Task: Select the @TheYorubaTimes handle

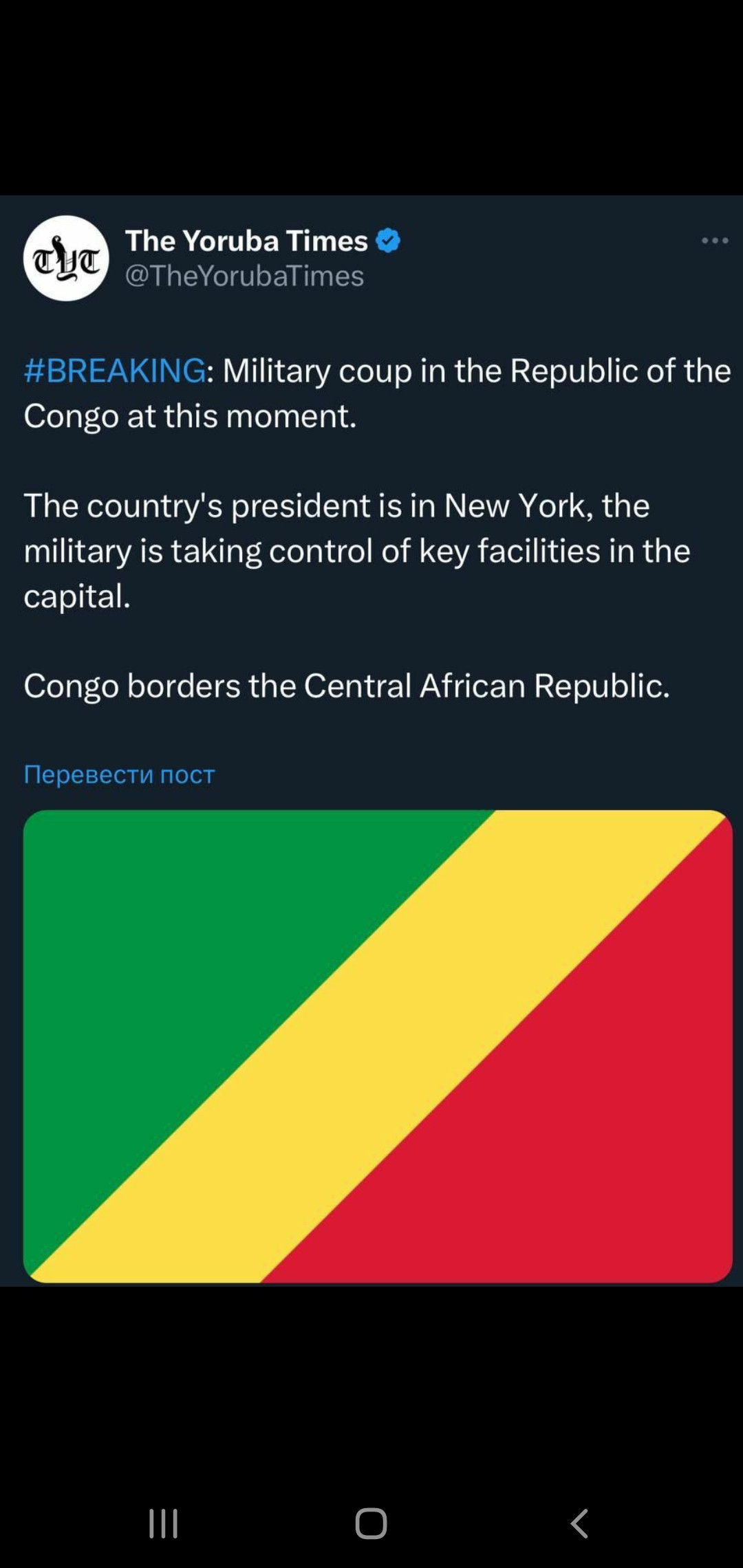Action: (x=244, y=276)
